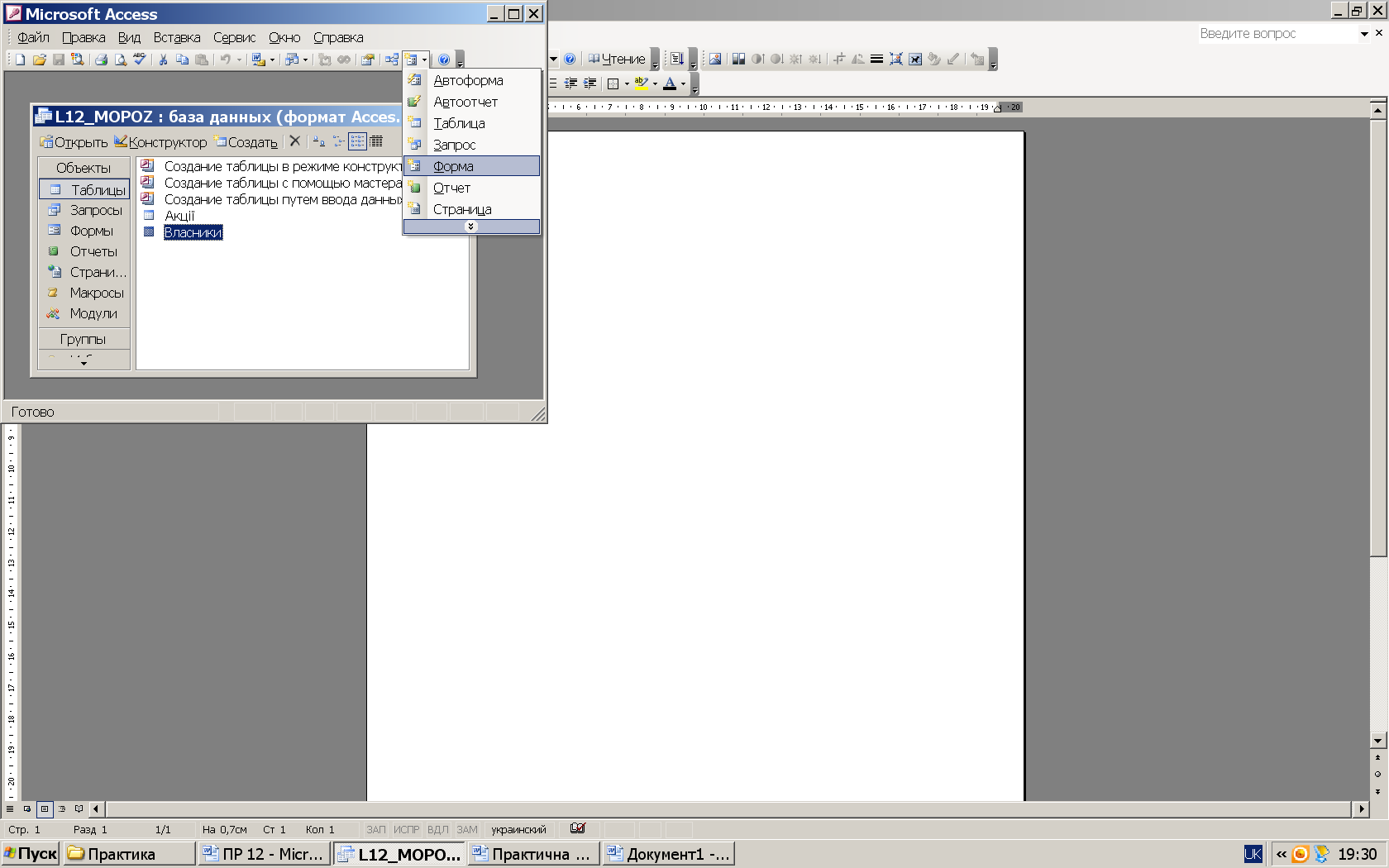Select the Акції table in the list
The image size is (1389, 868).
tap(179, 216)
